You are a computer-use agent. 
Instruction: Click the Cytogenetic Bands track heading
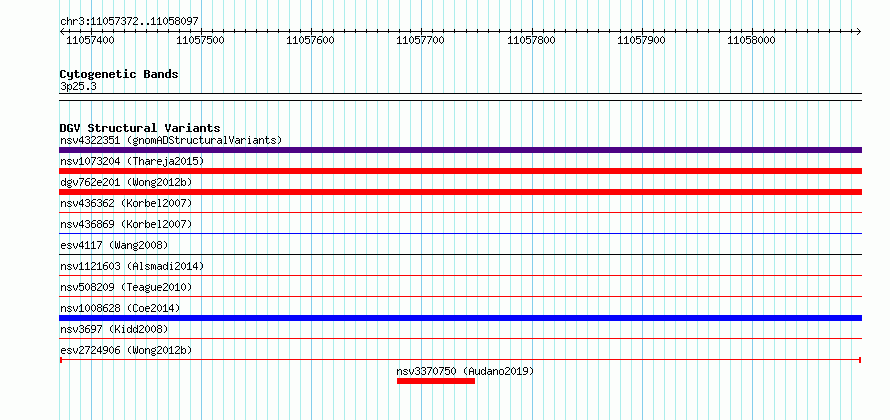119,74
